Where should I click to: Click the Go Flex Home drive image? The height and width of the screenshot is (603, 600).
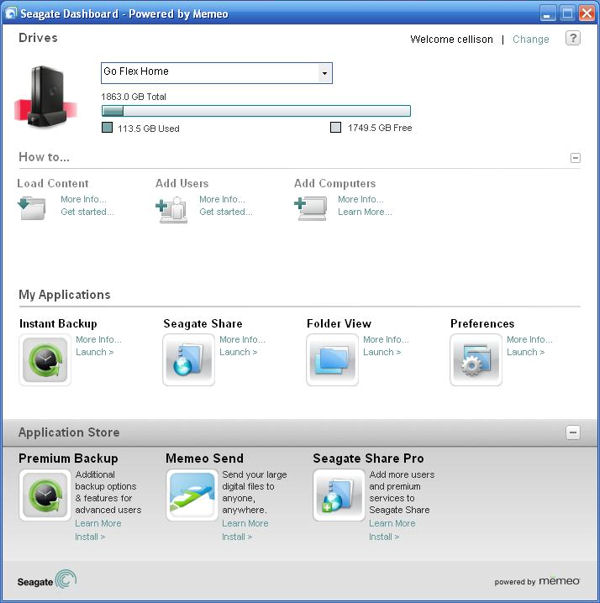[45, 96]
